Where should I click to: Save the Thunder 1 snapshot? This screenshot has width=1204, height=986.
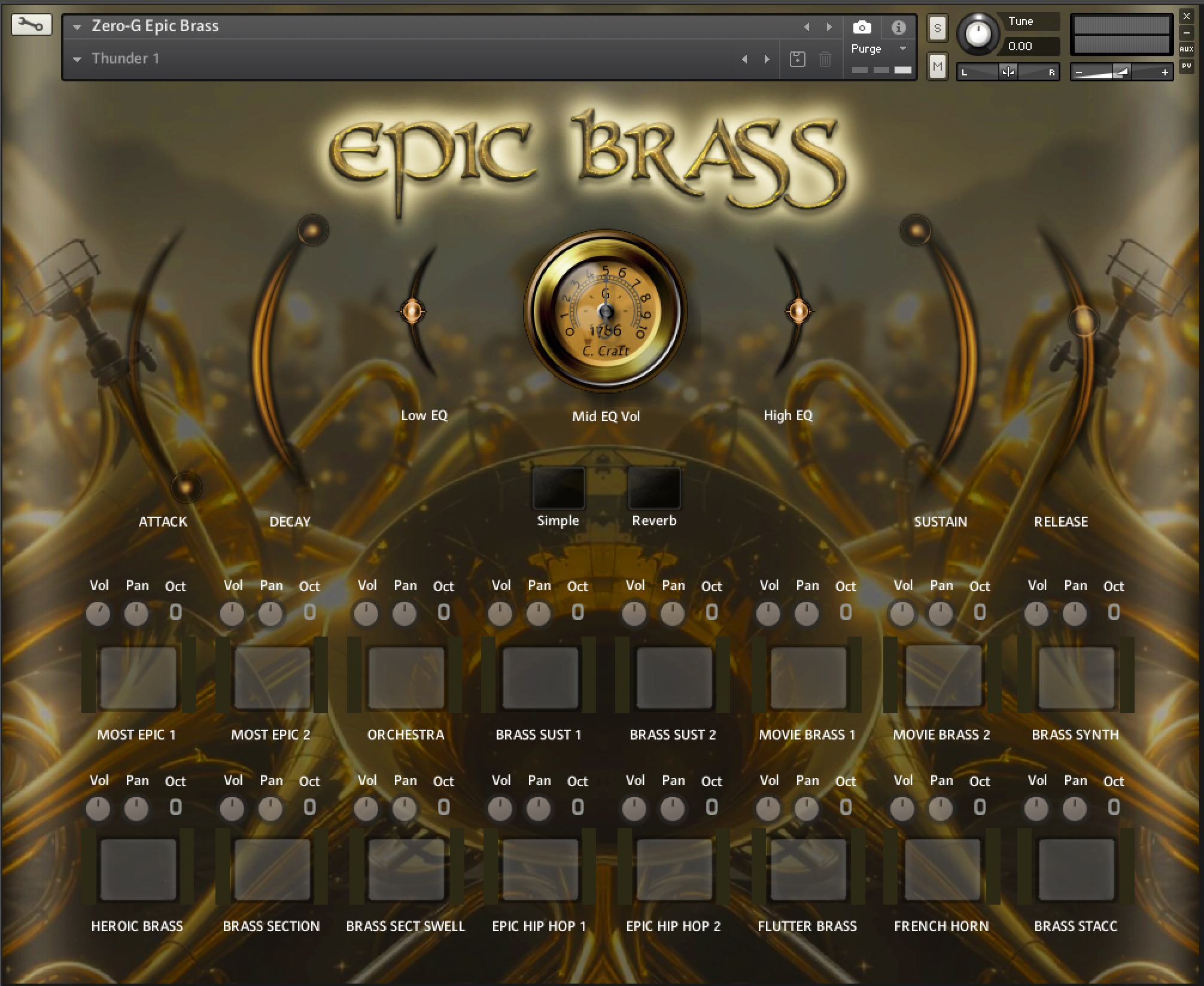[x=797, y=59]
